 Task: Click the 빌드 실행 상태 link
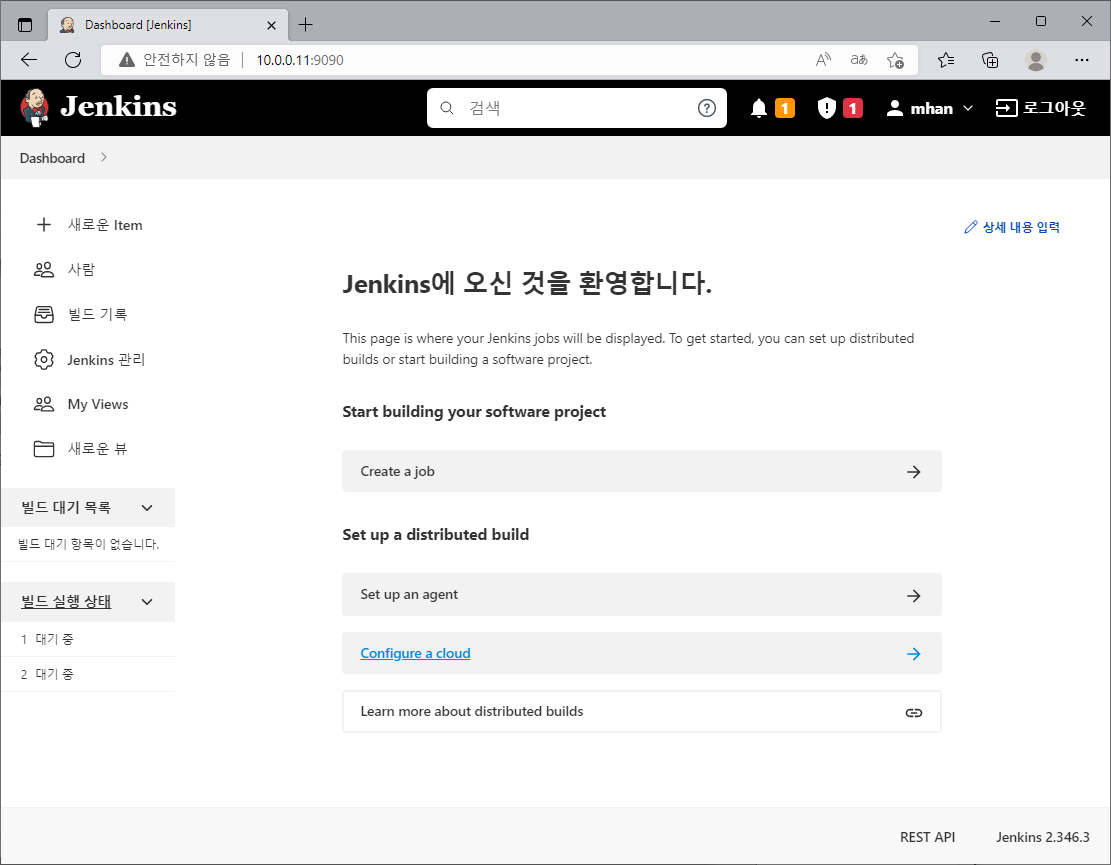click(x=66, y=602)
